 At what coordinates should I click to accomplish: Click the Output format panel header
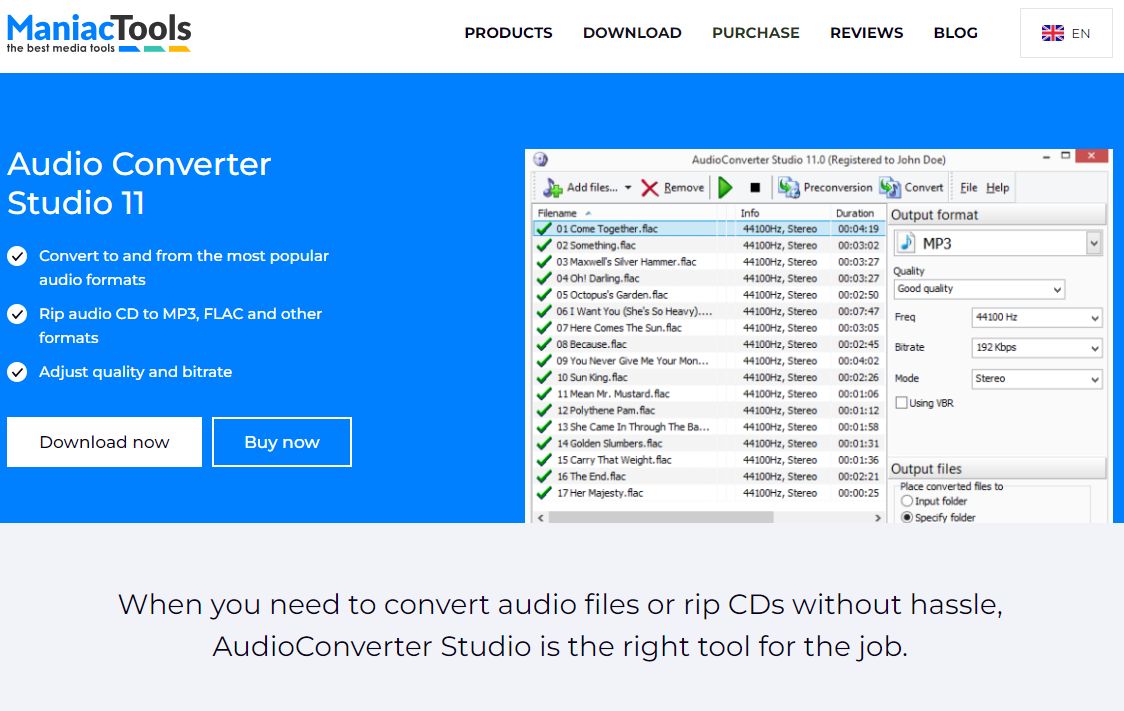996,215
